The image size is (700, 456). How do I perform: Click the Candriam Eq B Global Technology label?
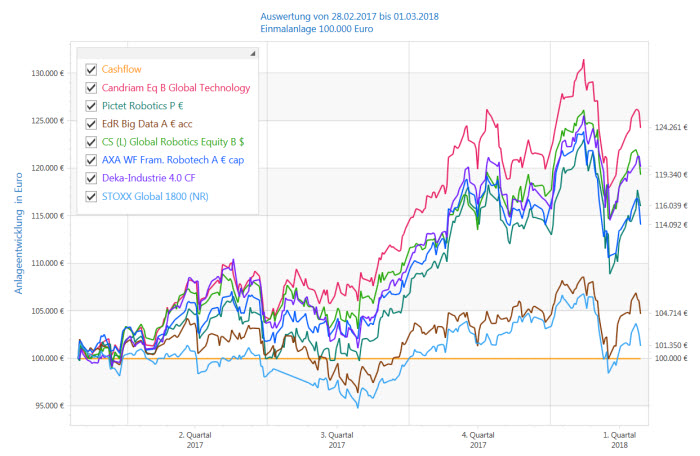click(x=176, y=88)
